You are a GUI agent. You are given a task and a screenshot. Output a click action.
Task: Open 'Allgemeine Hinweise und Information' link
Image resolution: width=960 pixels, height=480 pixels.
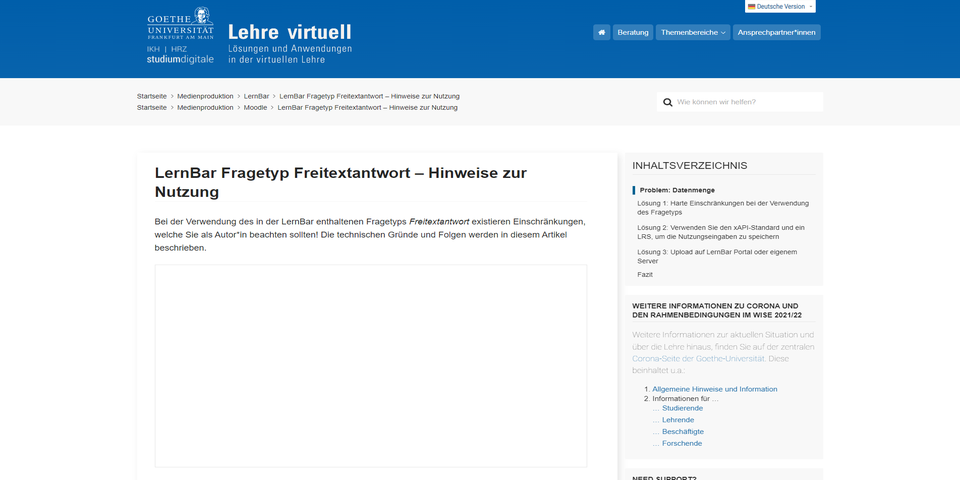click(714, 389)
